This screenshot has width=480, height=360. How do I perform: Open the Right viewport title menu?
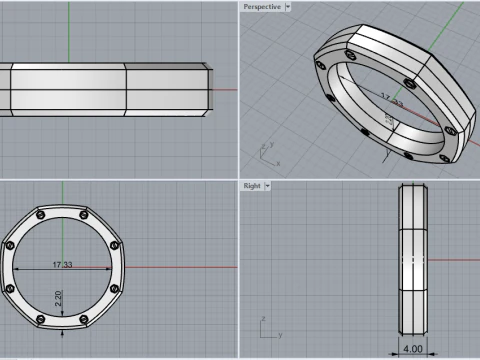252,186
